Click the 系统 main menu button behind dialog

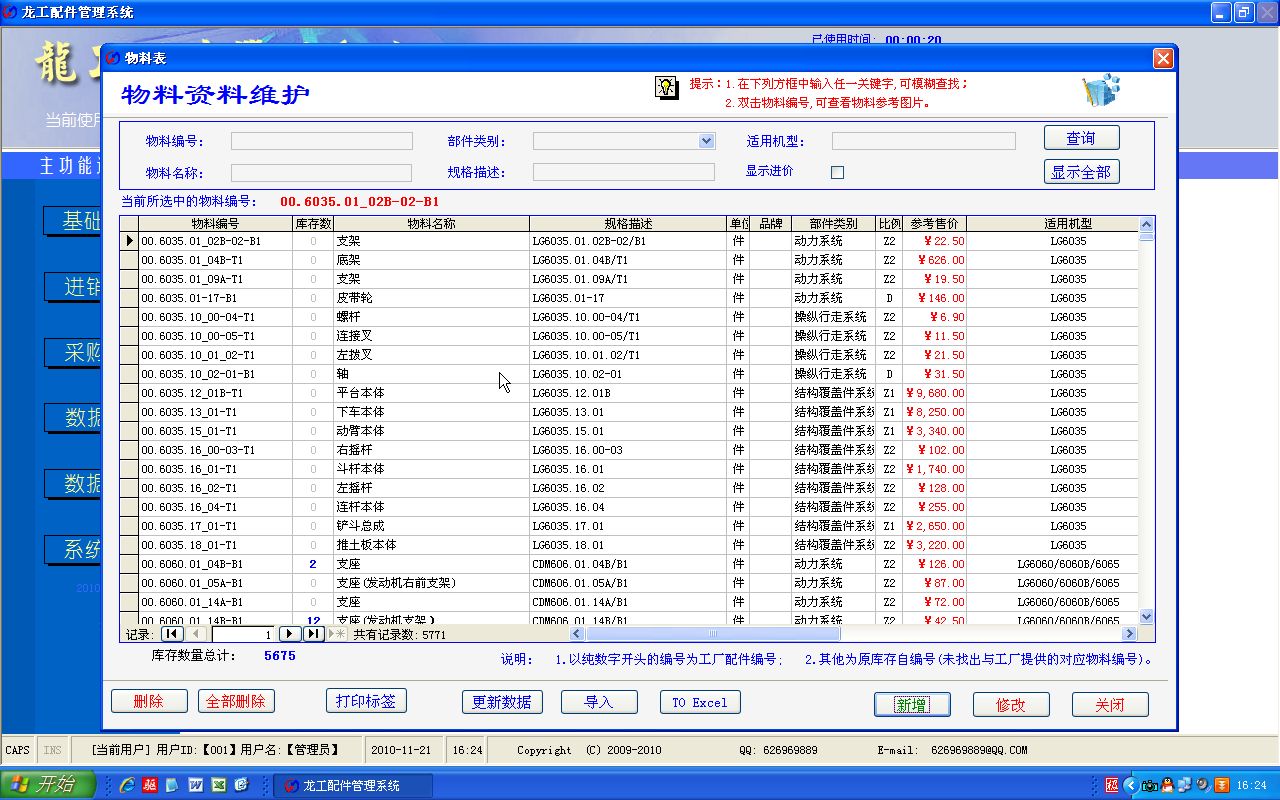73,549
